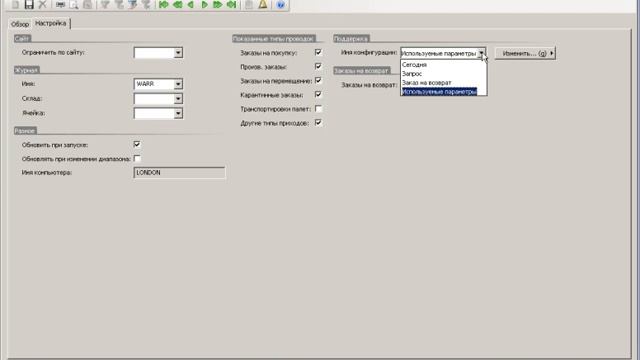Image resolution: width=640 pixels, height=360 pixels.
Task: Select Сегодня in the dropdown list
Action: [444, 64]
